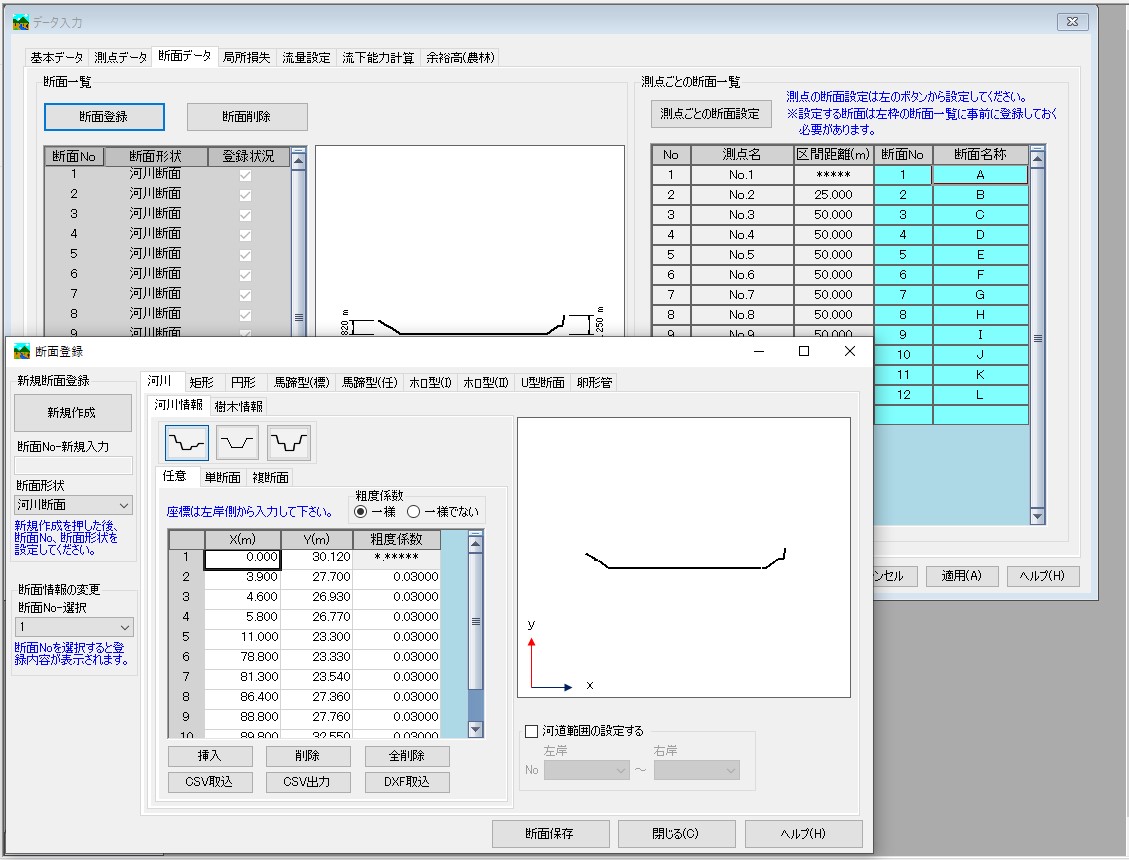
Task: Enable the 河道範囲の設定する checkbox
Action: pos(532,731)
